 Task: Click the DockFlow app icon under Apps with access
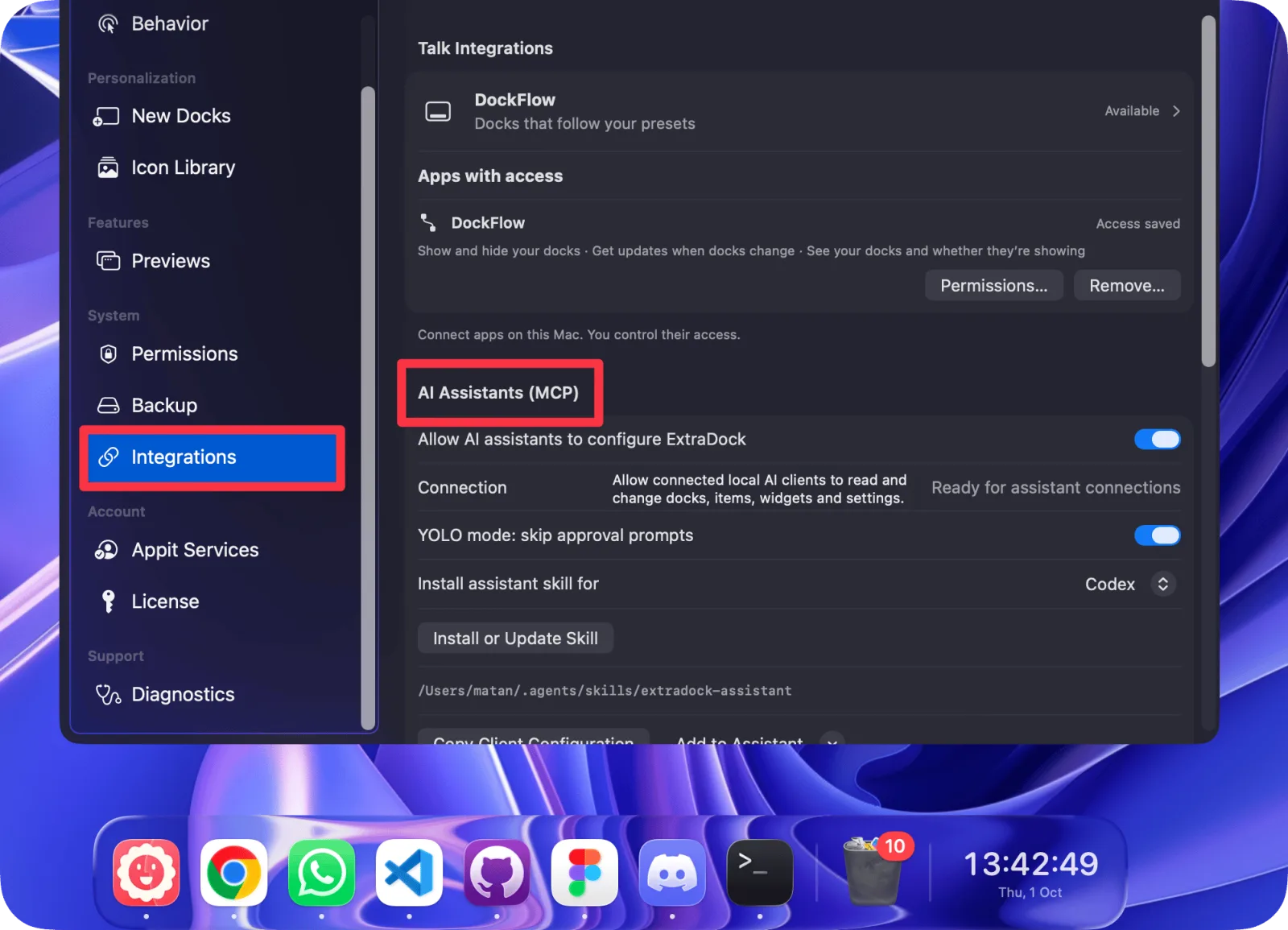(428, 222)
